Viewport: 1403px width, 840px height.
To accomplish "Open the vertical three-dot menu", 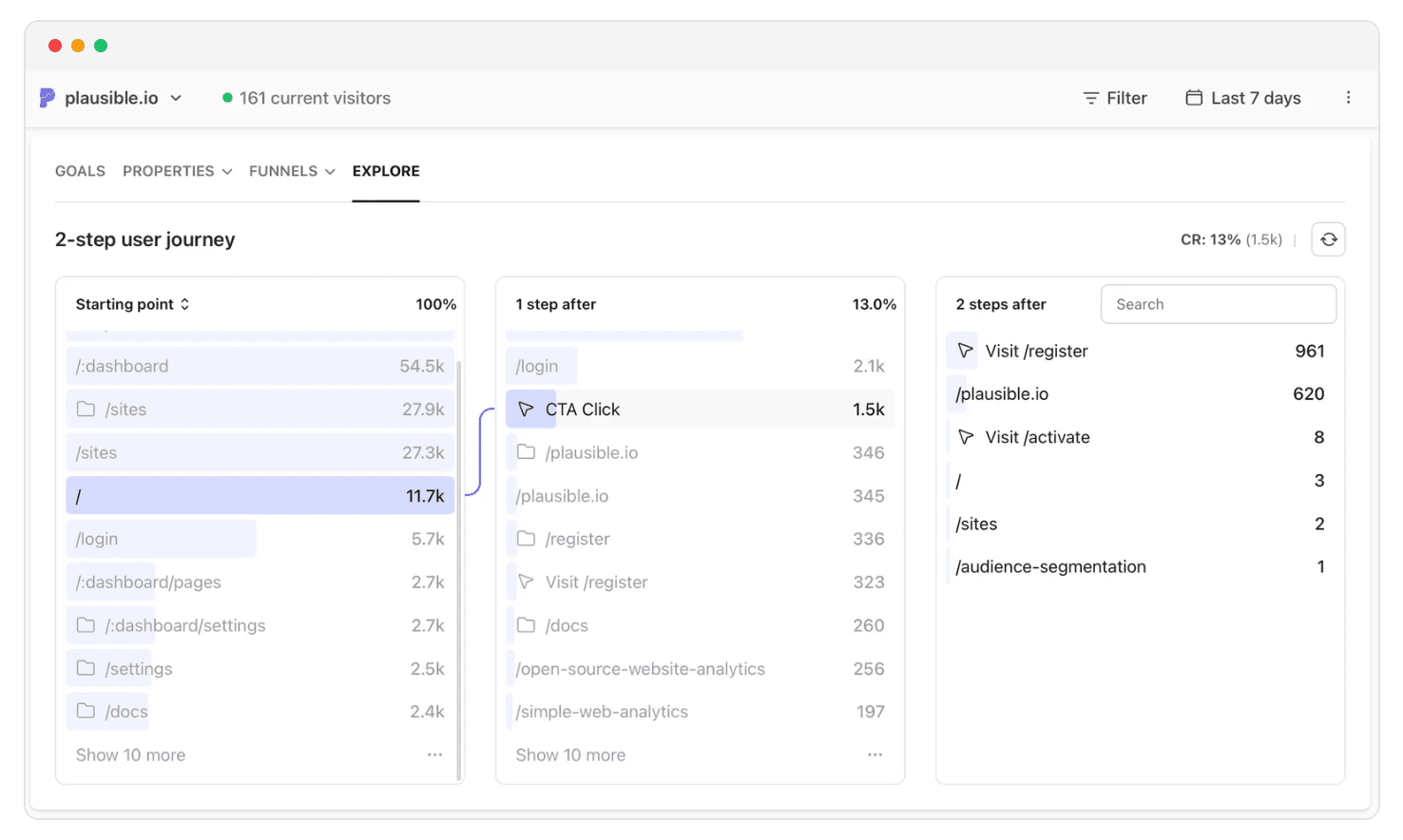I will point(1348,98).
